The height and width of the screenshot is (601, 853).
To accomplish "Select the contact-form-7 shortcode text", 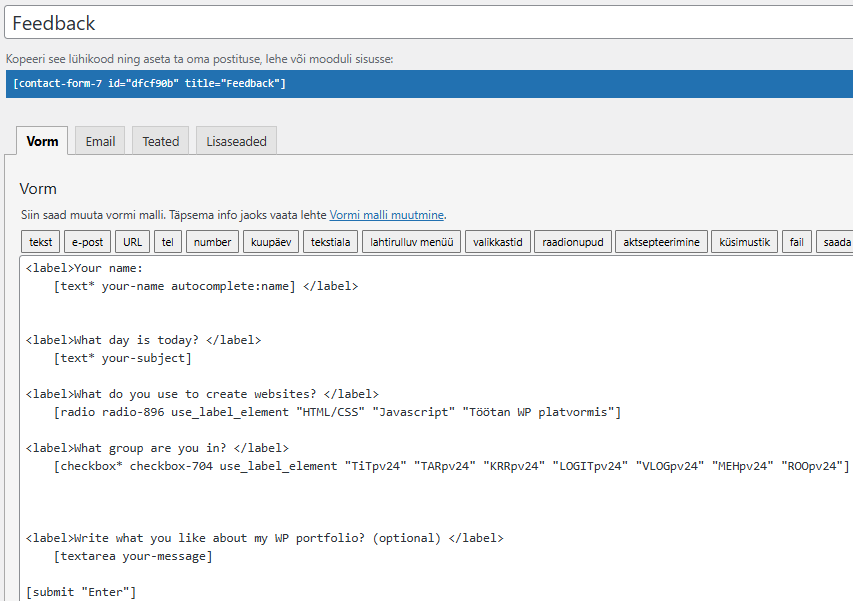I will coord(150,83).
